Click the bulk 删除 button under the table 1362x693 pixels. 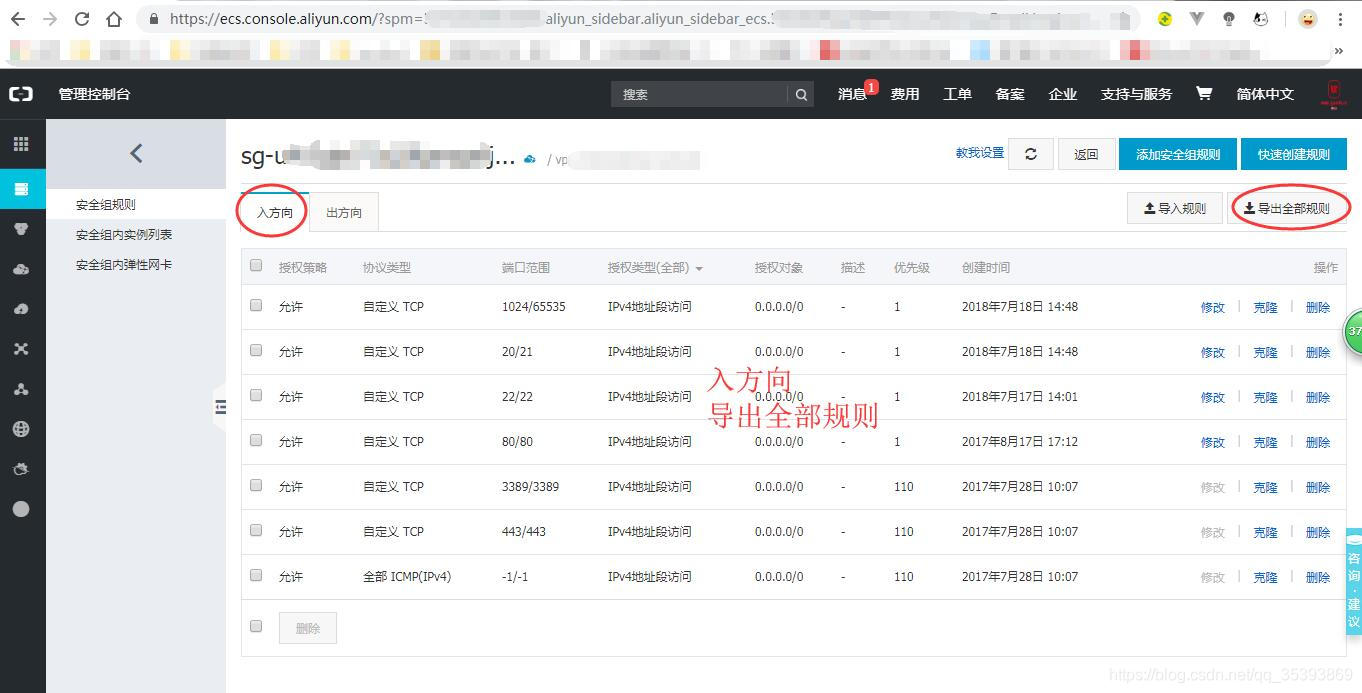click(308, 628)
